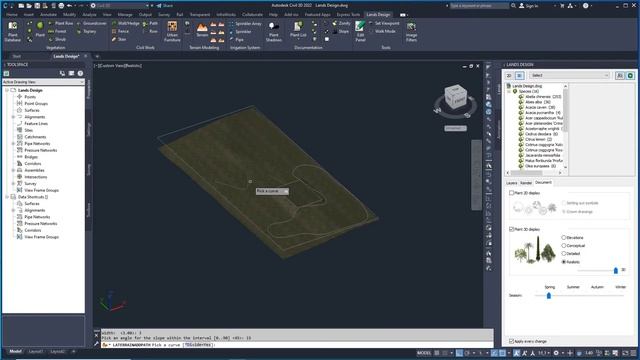Viewport: 640px width, 360px height.
Task: Open the workspace dropdown in title bar
Action: coord(120,6)
